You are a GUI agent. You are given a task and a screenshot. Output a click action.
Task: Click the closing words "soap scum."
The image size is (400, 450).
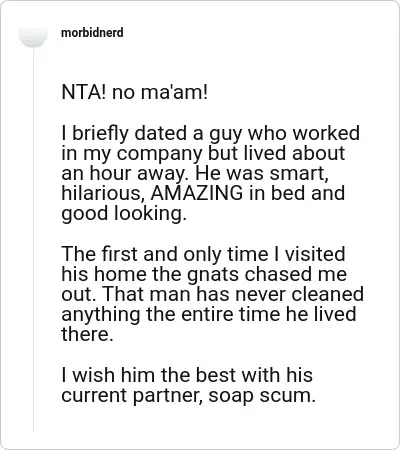pyautogui.click(x=262, y=395)
